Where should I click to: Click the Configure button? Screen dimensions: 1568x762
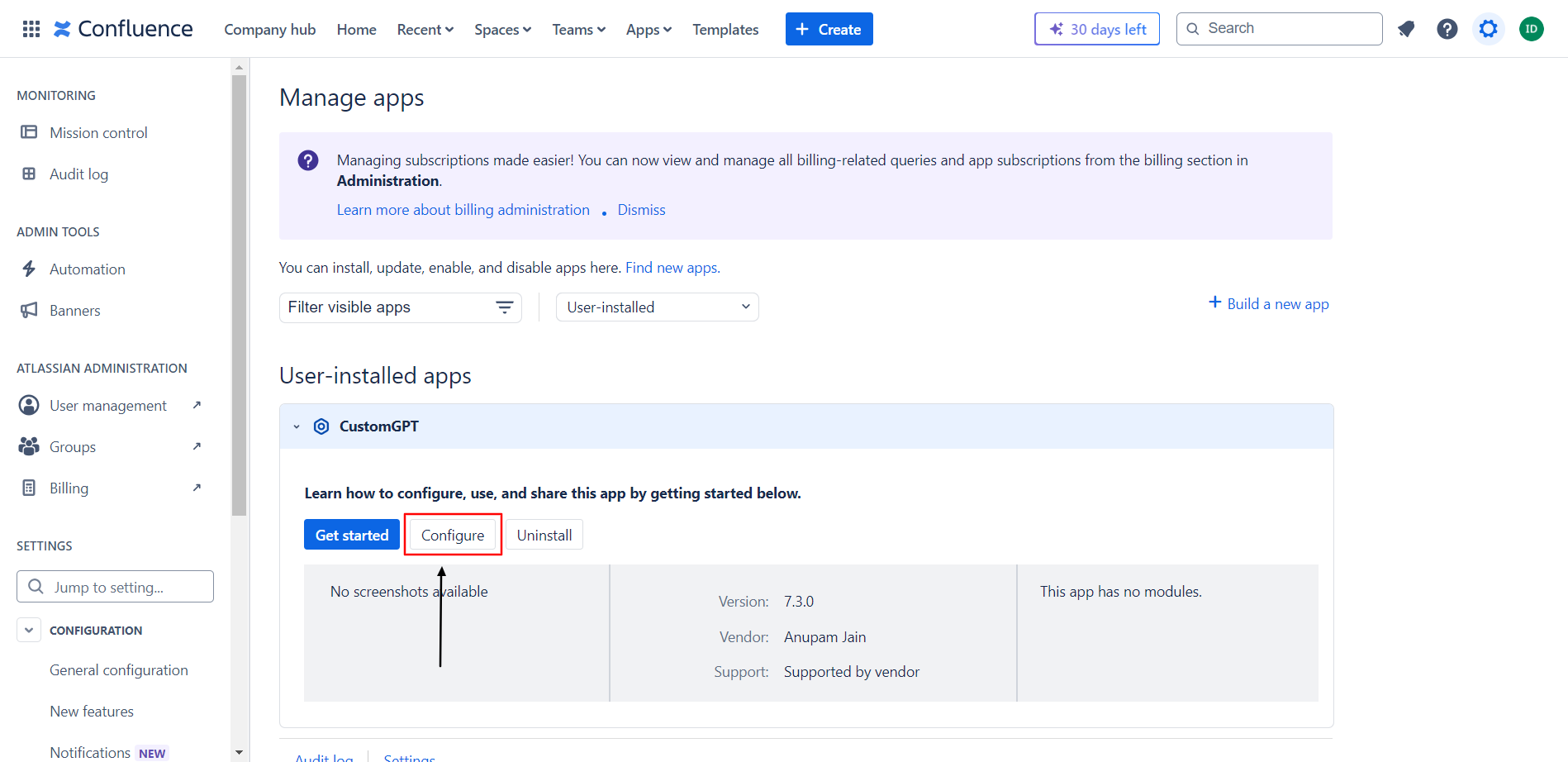click(453, 535)
